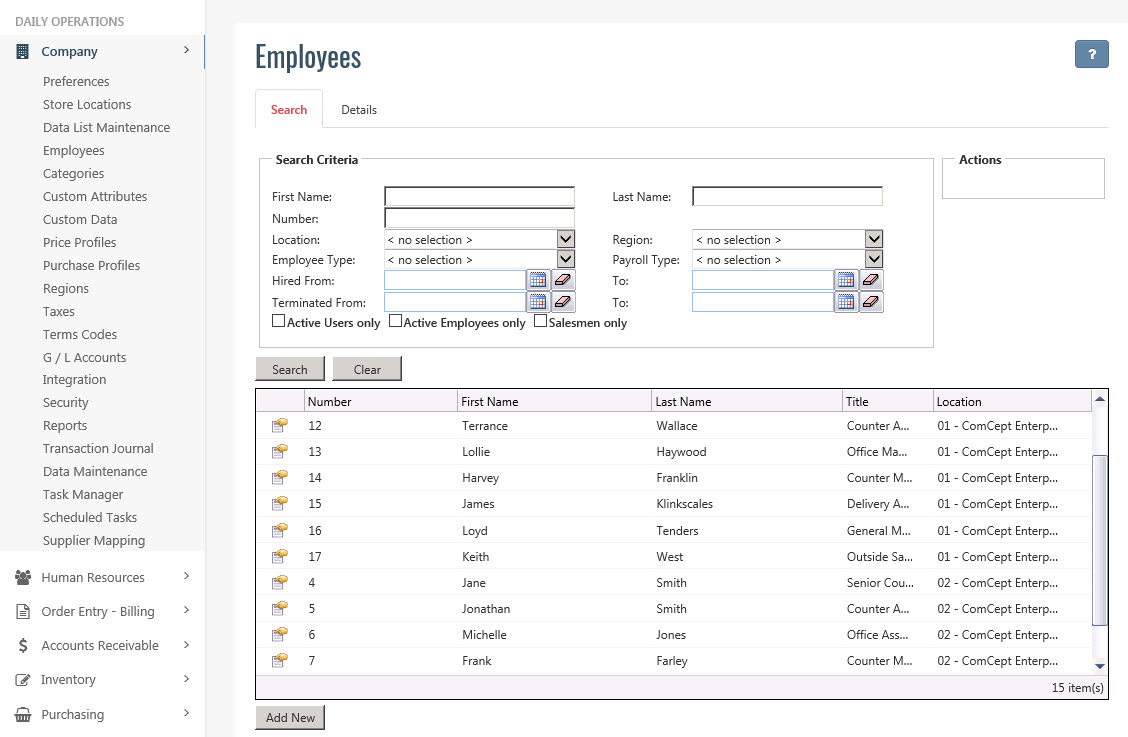Image resolution: width=1128 pixels, height=737 pixels.
Task: Enable the Active Users only checkbox
Action: pyautogui.click(x=279, y=322)
